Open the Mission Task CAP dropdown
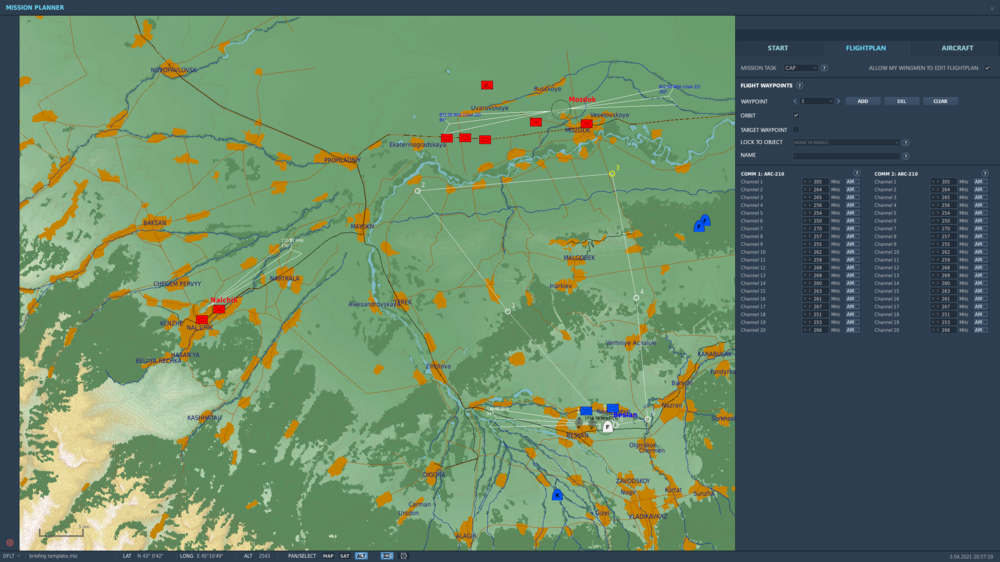 (x=801, y=68)
